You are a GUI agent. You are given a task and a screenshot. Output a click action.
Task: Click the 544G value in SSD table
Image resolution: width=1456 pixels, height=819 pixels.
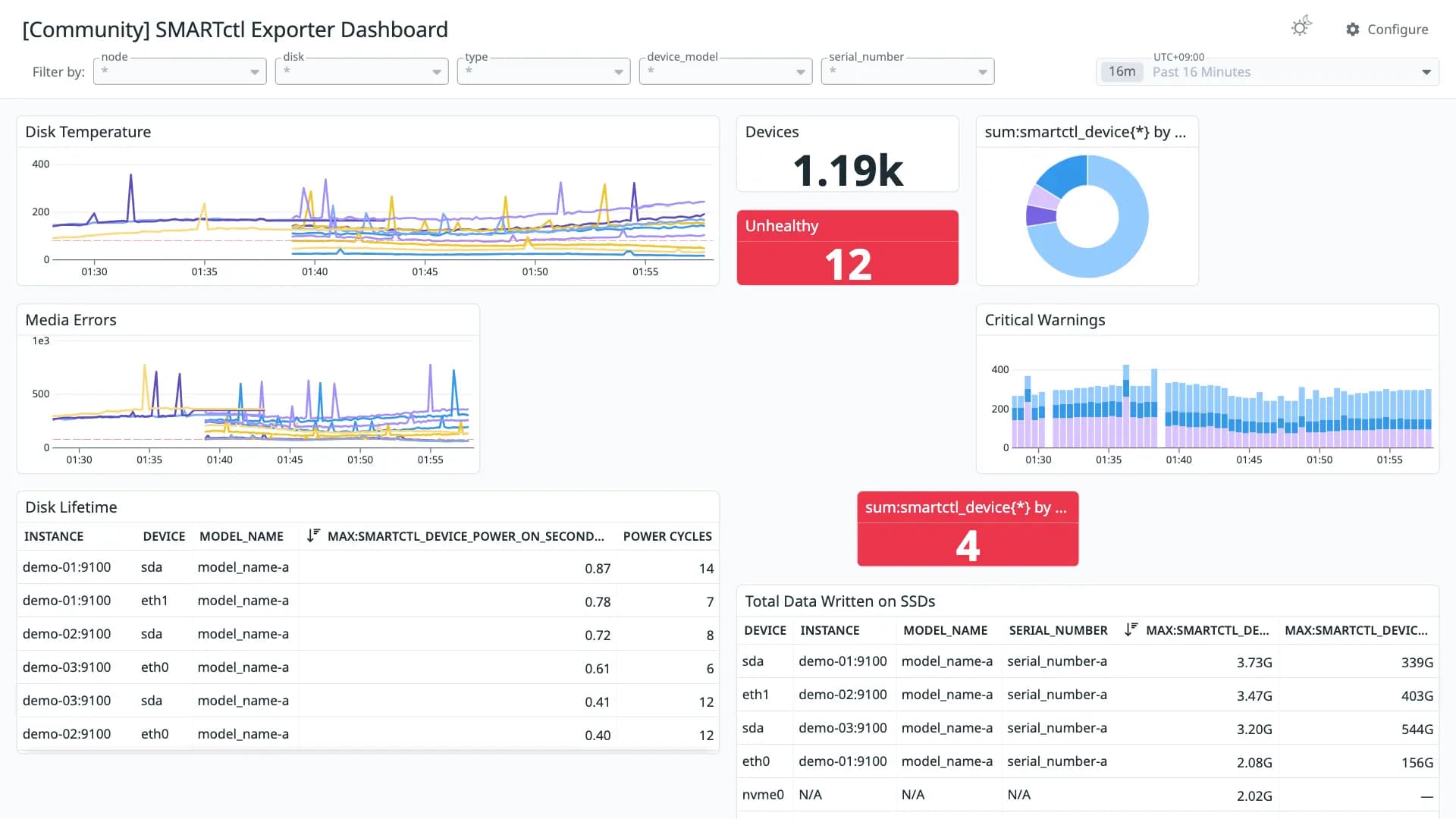click(1417, 730)
